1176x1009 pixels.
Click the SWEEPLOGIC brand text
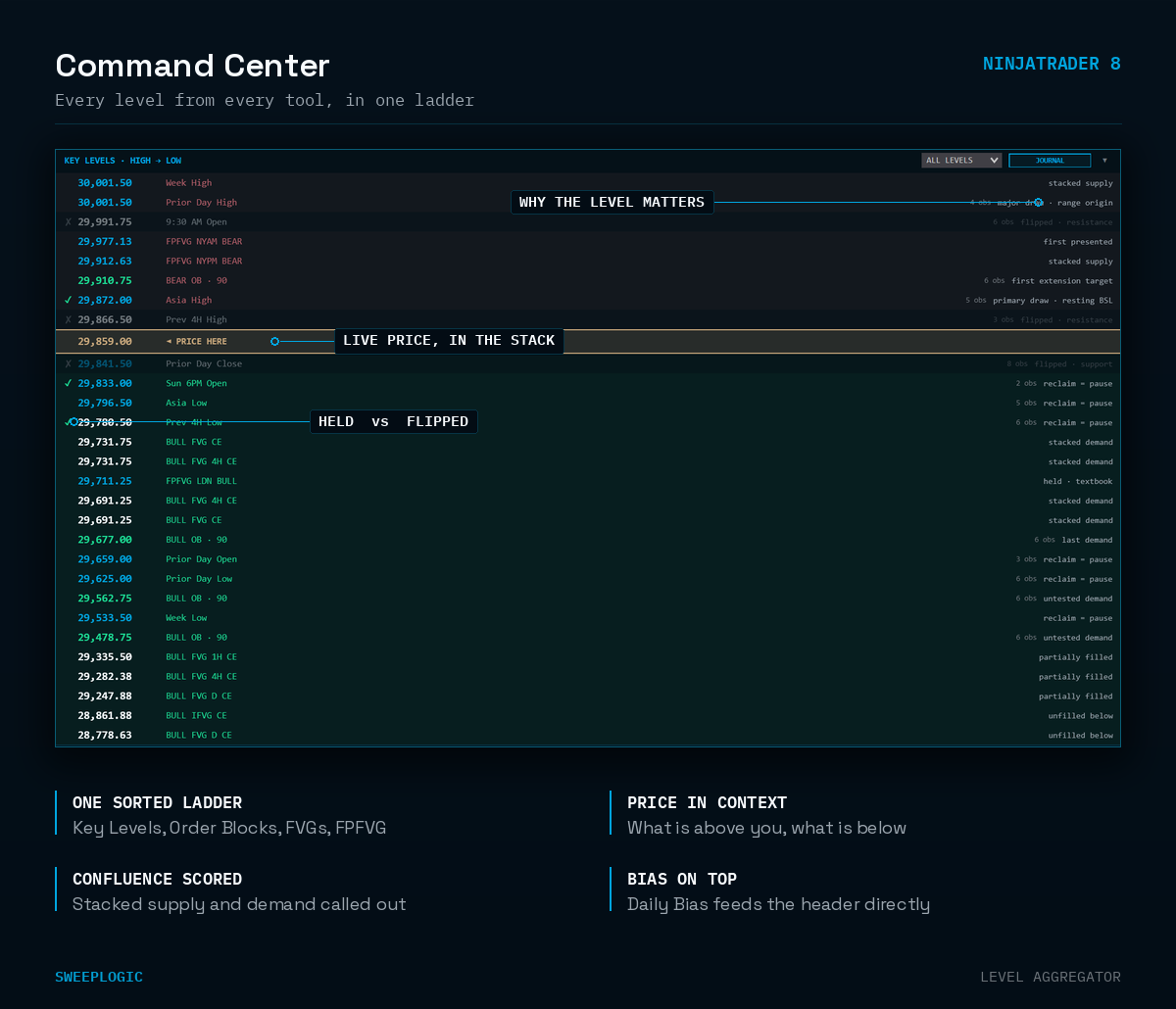point(99,977)
